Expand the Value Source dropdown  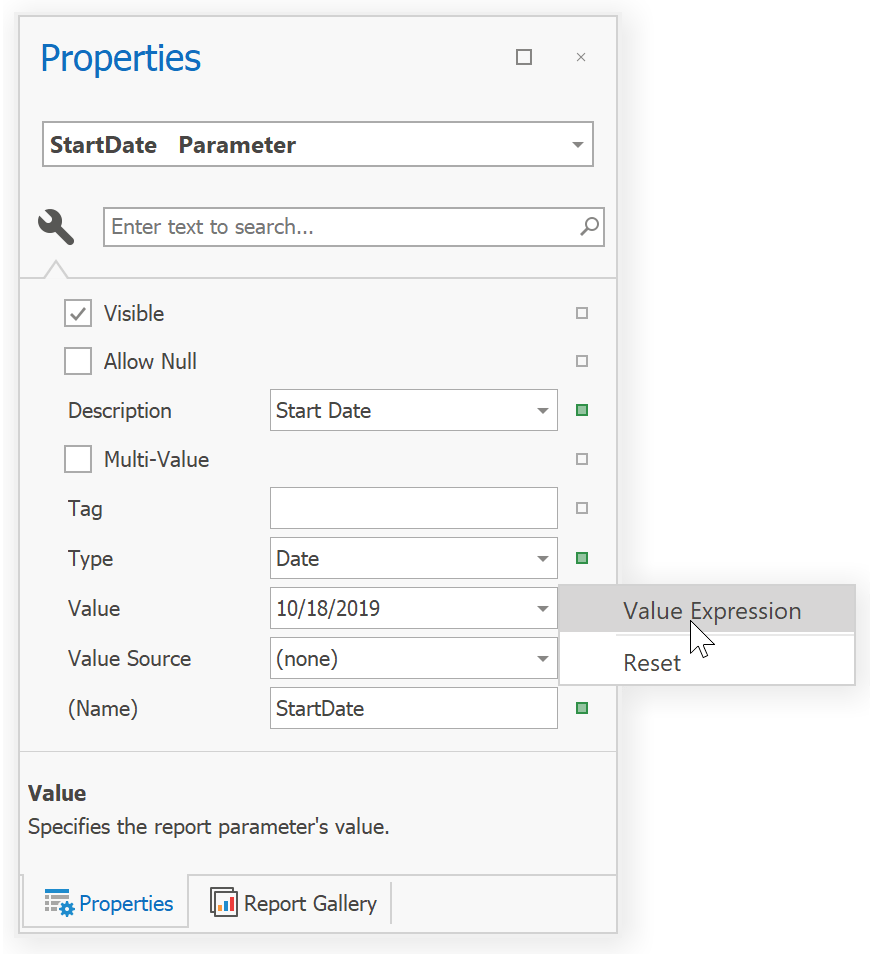pos(544,658)
